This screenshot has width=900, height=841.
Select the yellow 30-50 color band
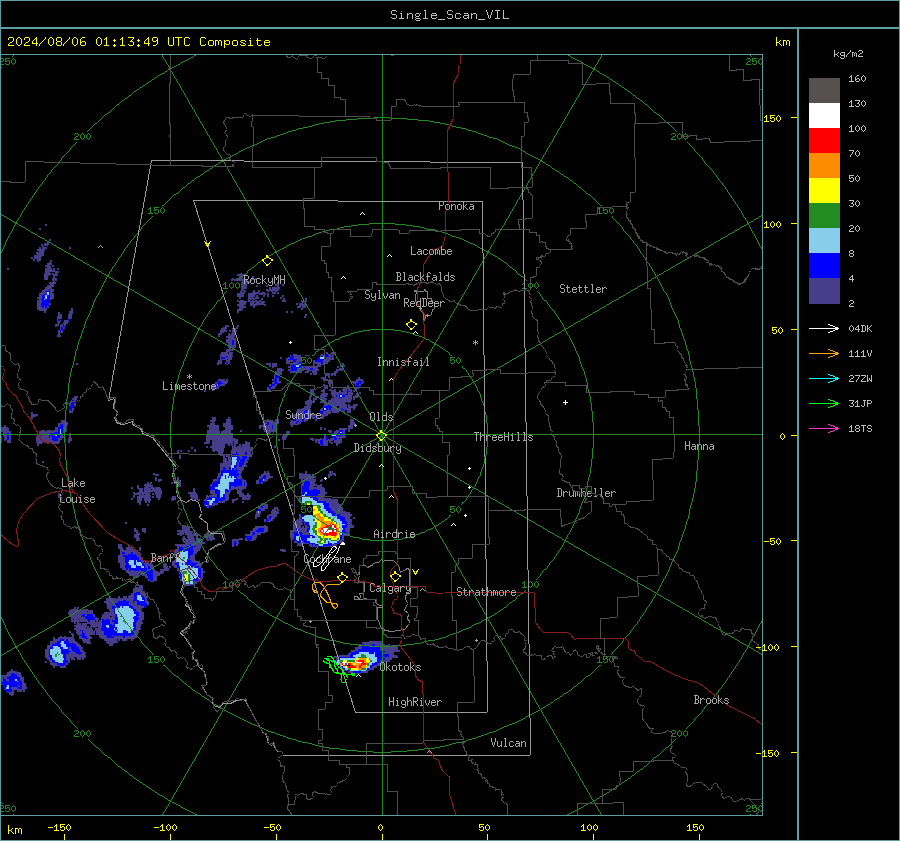point(824,191)
